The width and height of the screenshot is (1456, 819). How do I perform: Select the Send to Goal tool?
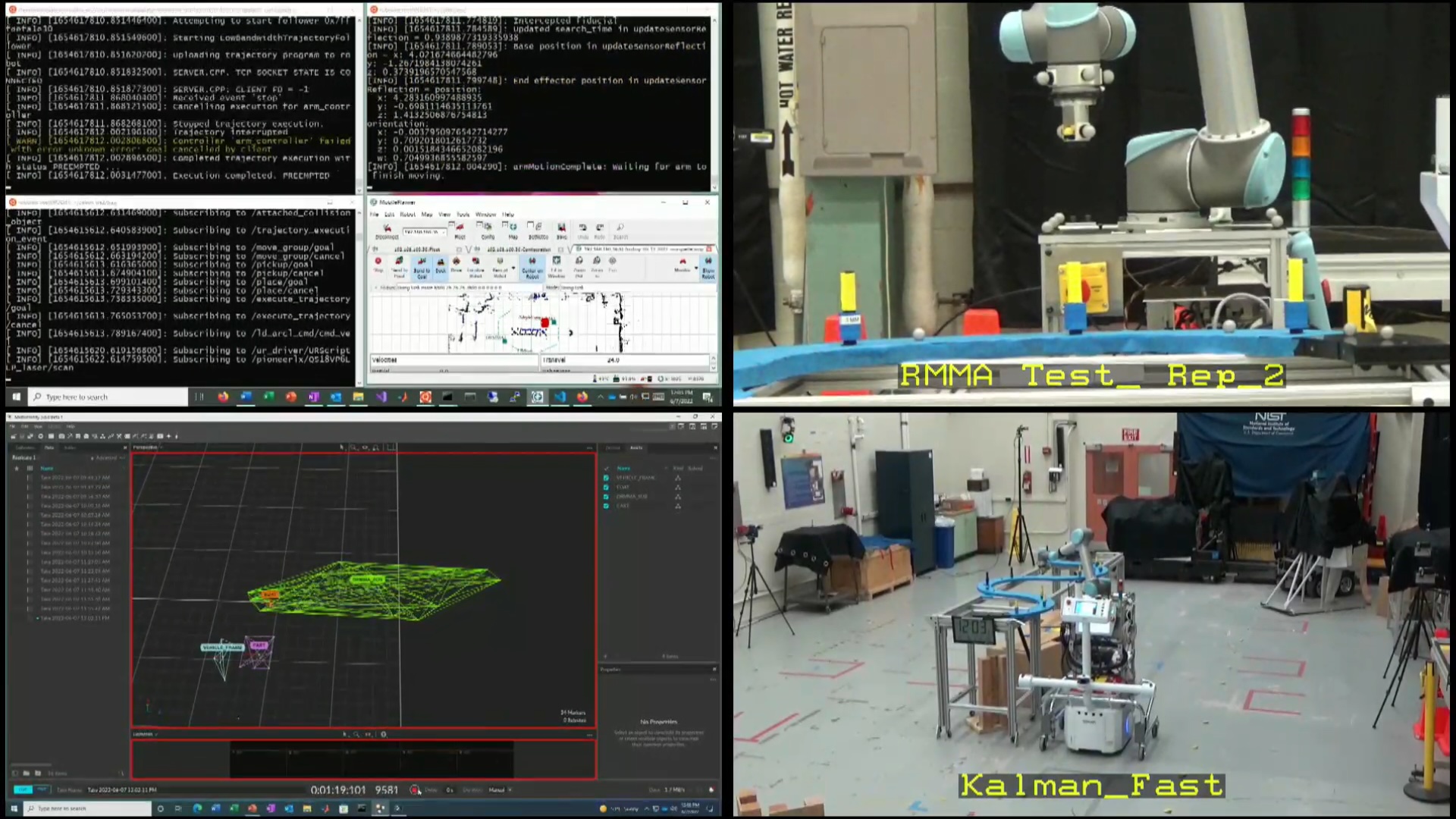(x=422, y=266)
